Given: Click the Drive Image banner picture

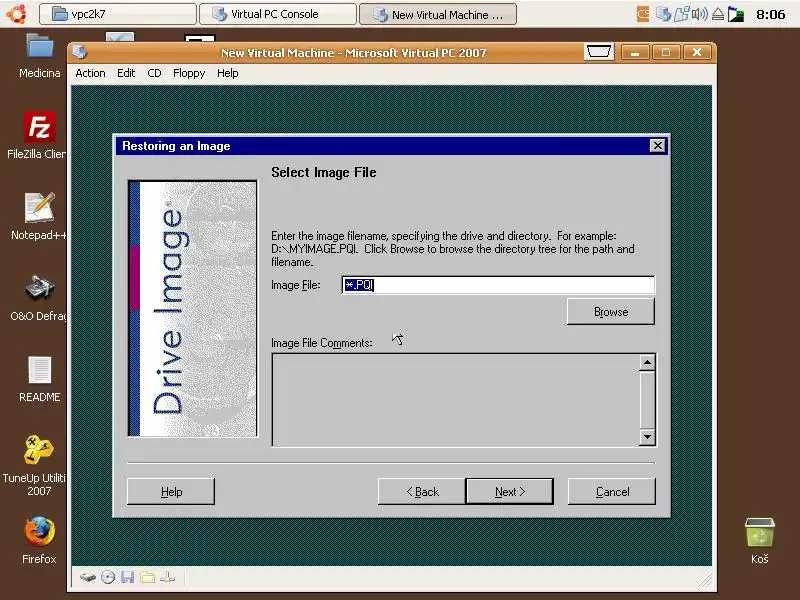Looking at the screenshot, I should pos(193,308).
